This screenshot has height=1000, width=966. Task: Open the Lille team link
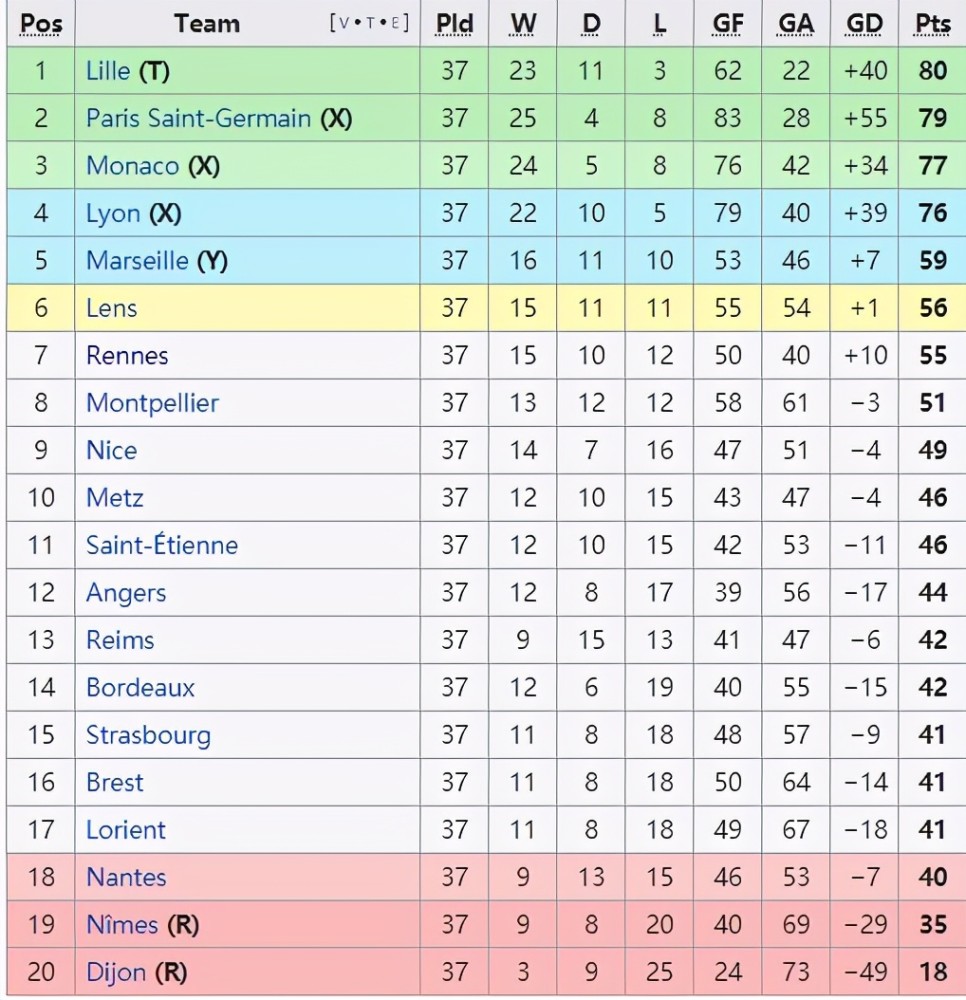click(x=108, y=70)
